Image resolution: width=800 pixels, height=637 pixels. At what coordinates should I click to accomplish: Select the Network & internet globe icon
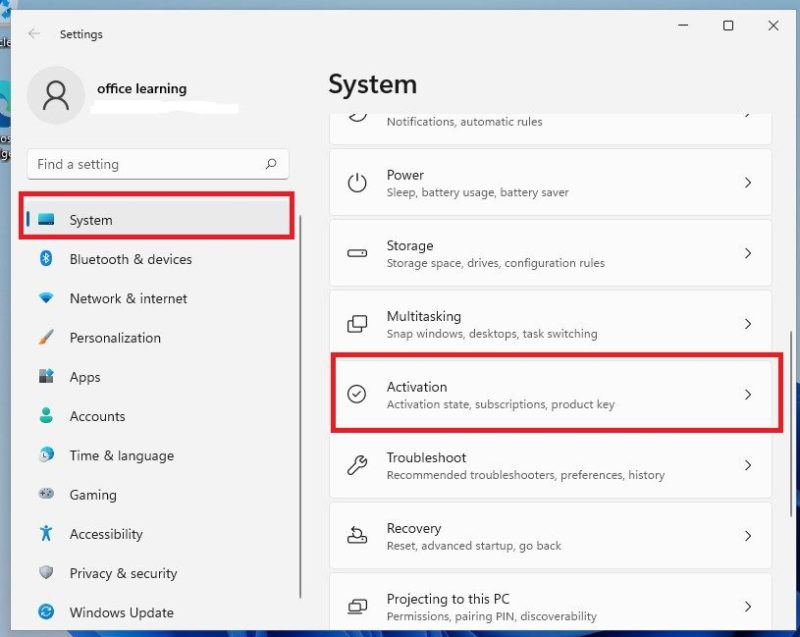[43, 298]
